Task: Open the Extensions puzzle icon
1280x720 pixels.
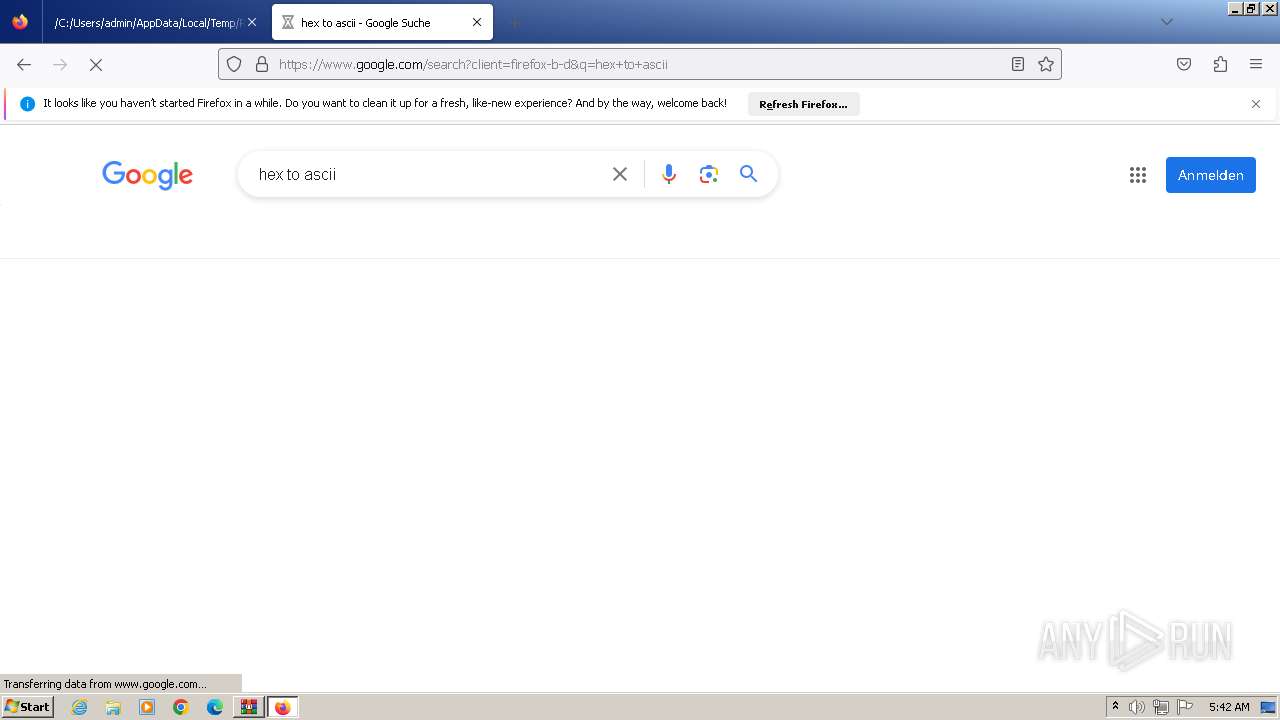Action: coord(1220,64)
